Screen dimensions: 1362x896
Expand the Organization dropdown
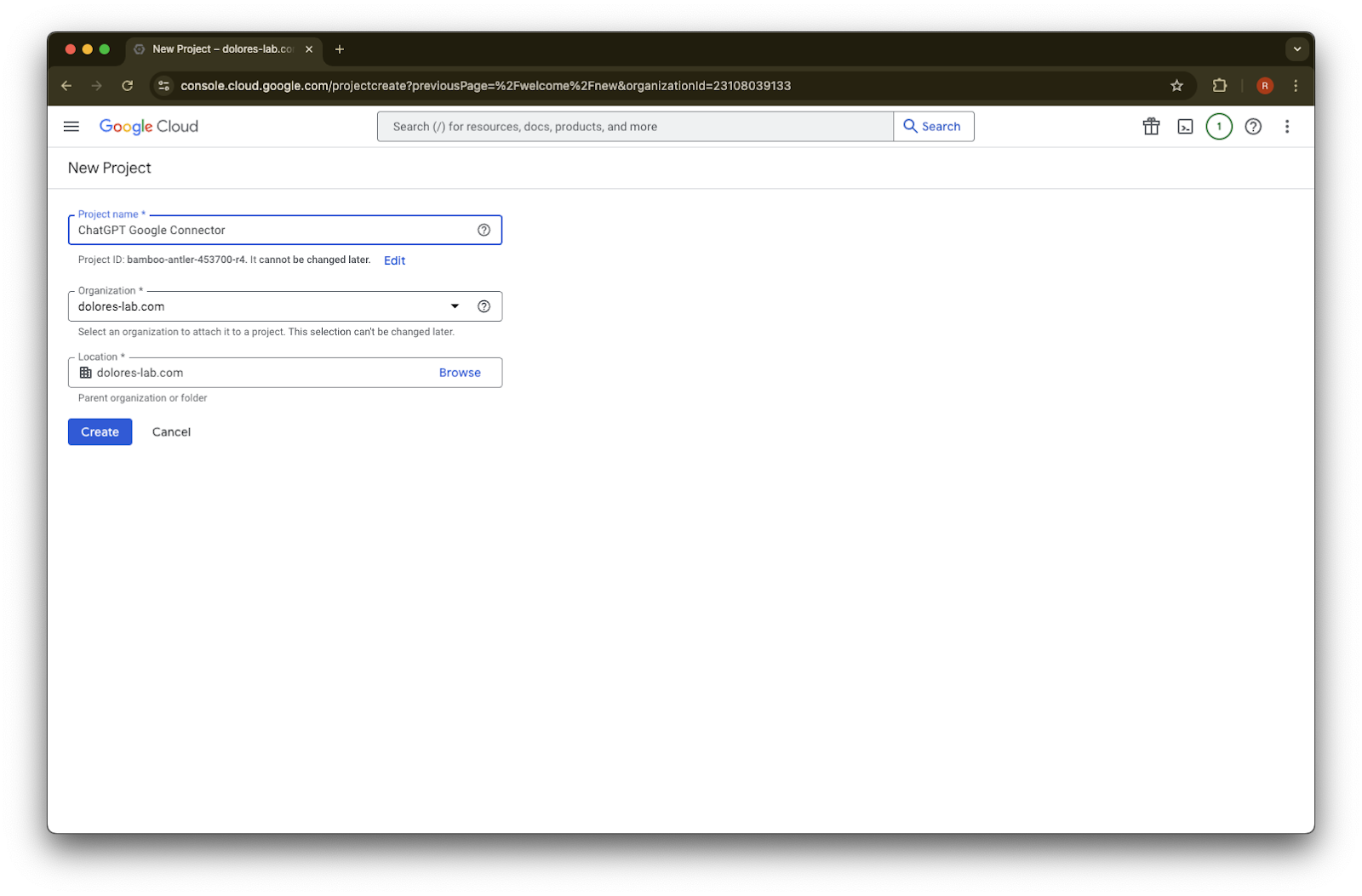[x=455, y=306]
